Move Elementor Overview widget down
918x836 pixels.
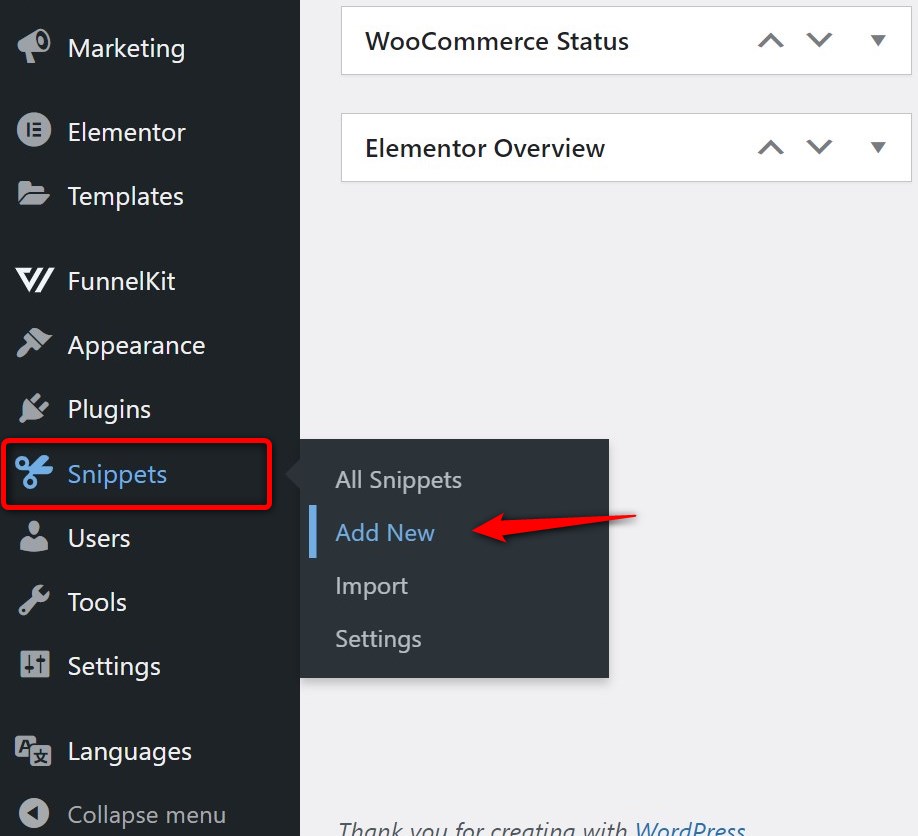820,148
